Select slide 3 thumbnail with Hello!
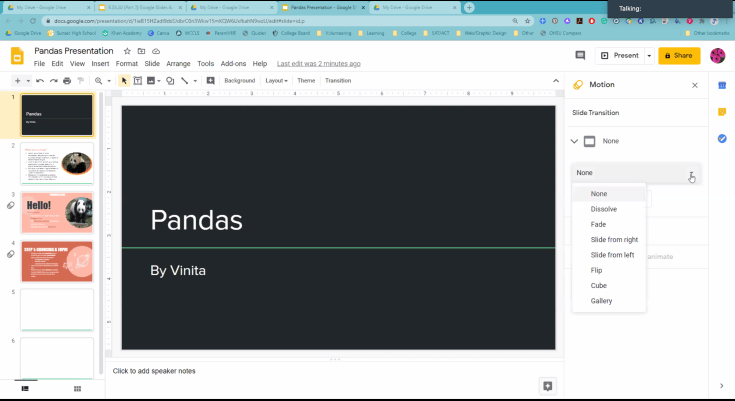This screenshot has height=401, width=735. (x=57, y=210)
